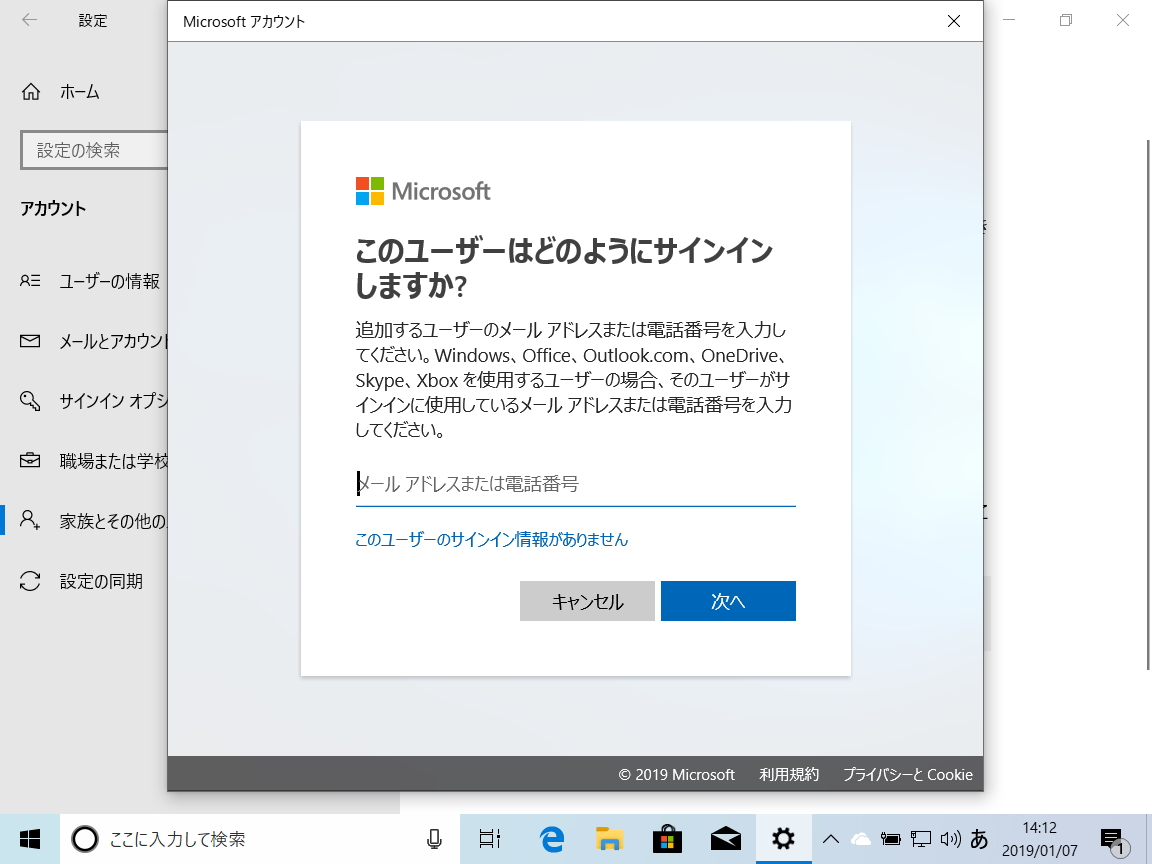The height and width of the screenshot is (864, 1152).
Task: Click このユーザーのサインイン情報がありません link
Action: click(x=491, y=539)
